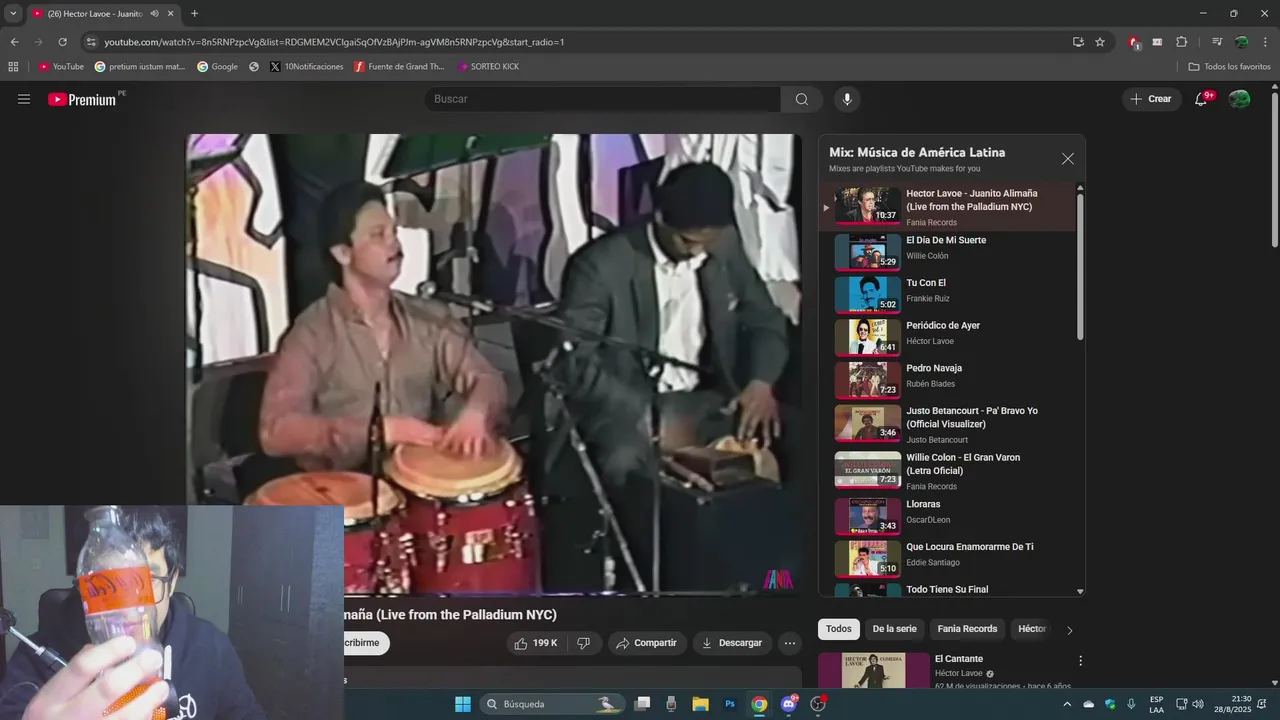Open the 10Notificaciones bookmark

tap(306, 66)
